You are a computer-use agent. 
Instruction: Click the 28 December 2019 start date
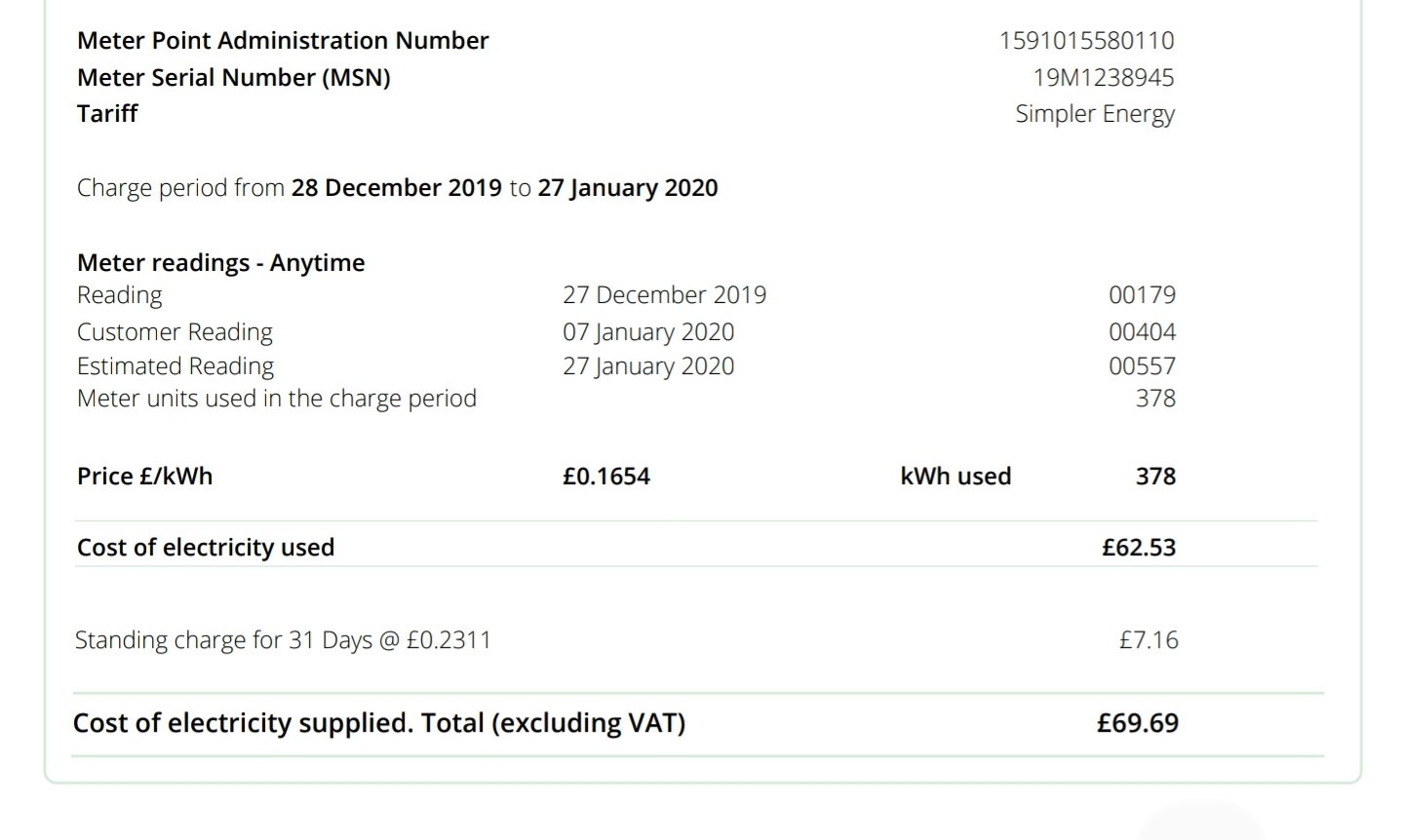click(397, 187)
